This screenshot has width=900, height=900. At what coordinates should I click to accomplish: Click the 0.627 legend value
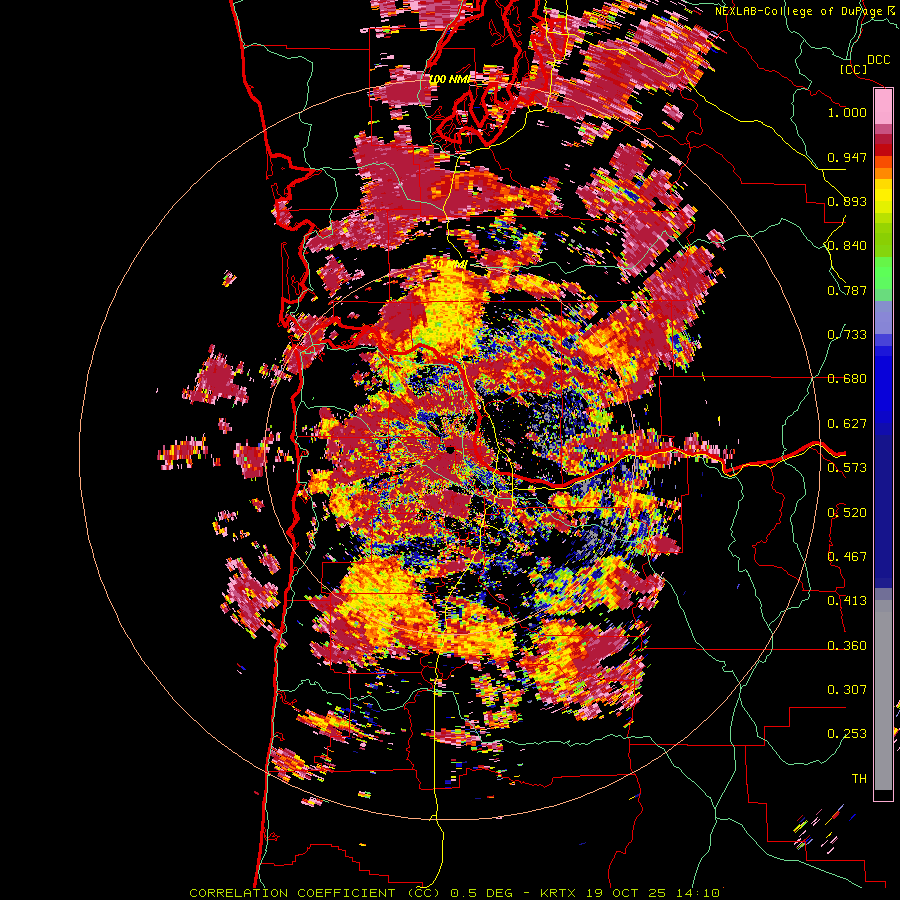tap(847, 424)
